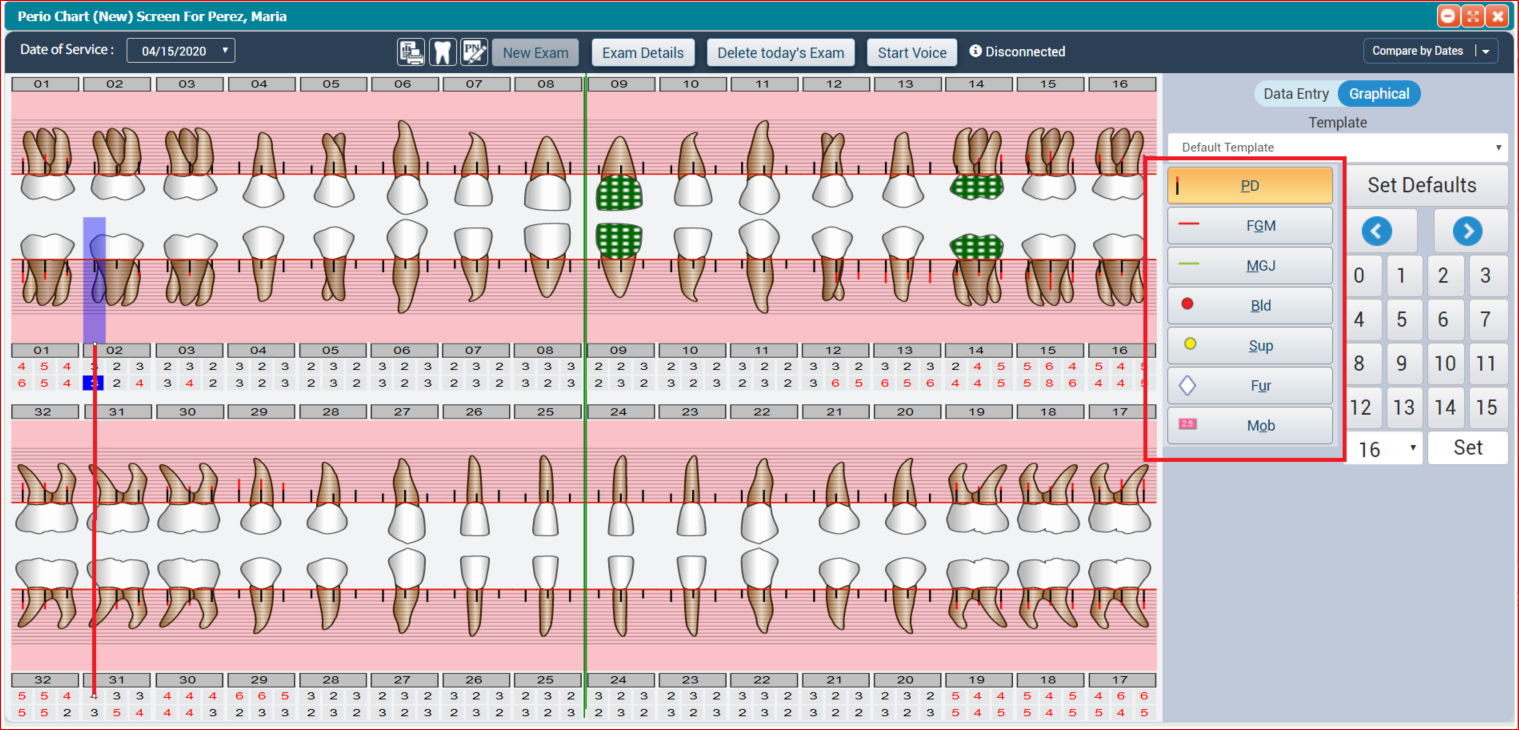Switch to Graphical mode

tap(1379, 94)
